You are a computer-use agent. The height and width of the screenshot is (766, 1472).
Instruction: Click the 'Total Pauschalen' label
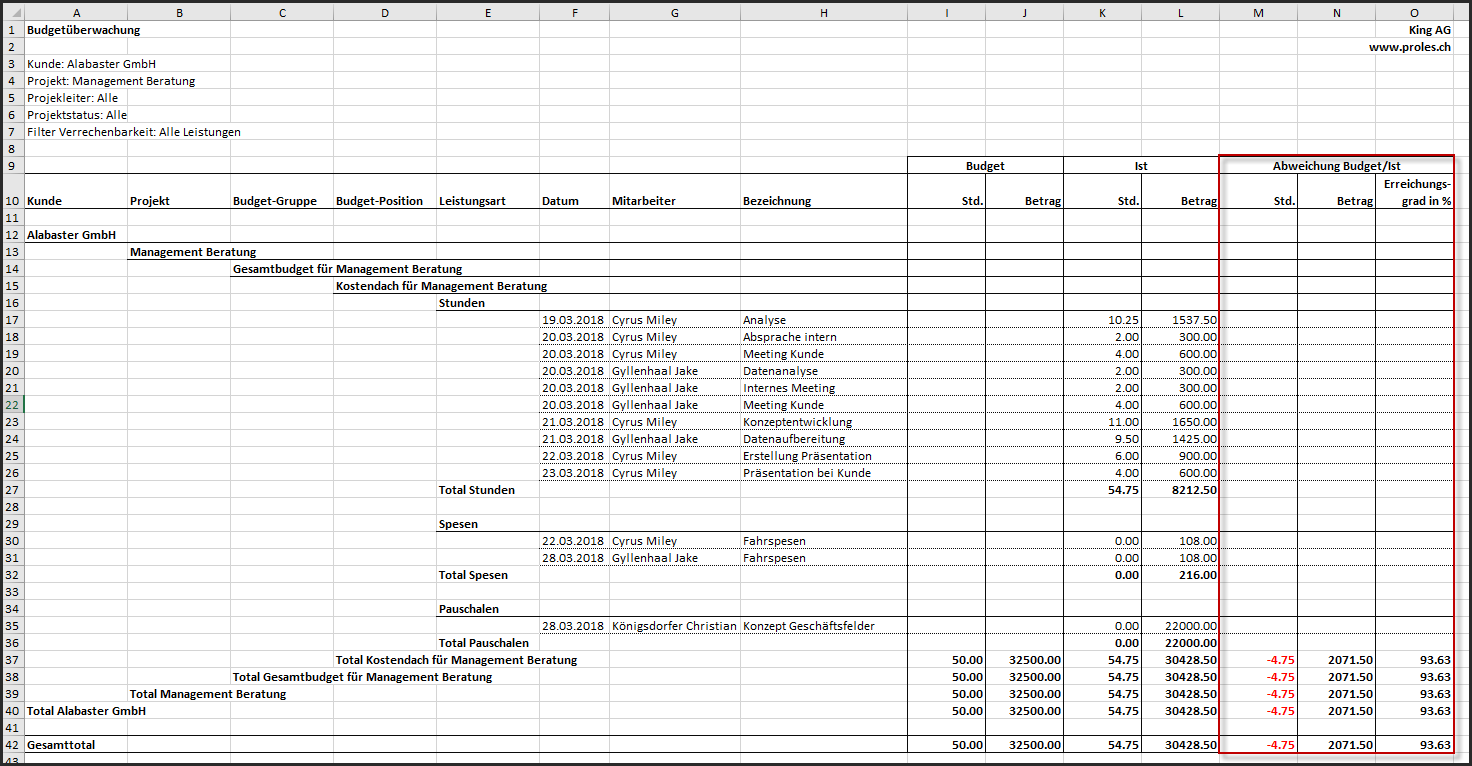483,643
